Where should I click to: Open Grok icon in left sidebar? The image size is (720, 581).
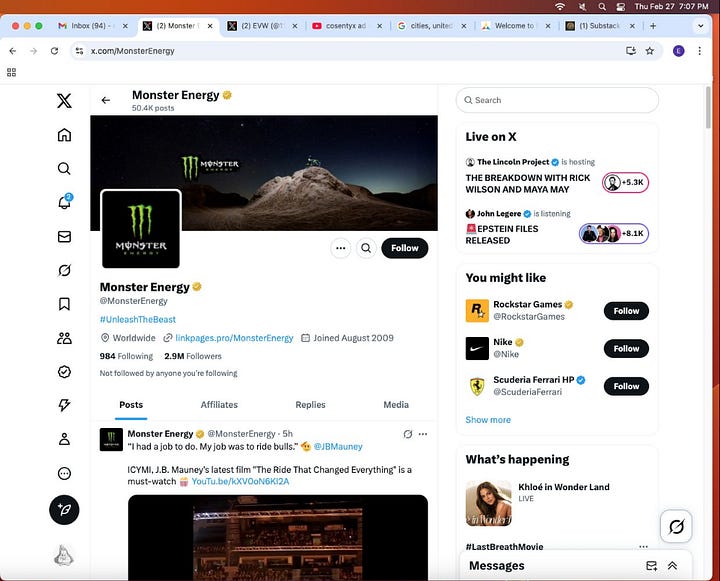click(x=64, y=270)
